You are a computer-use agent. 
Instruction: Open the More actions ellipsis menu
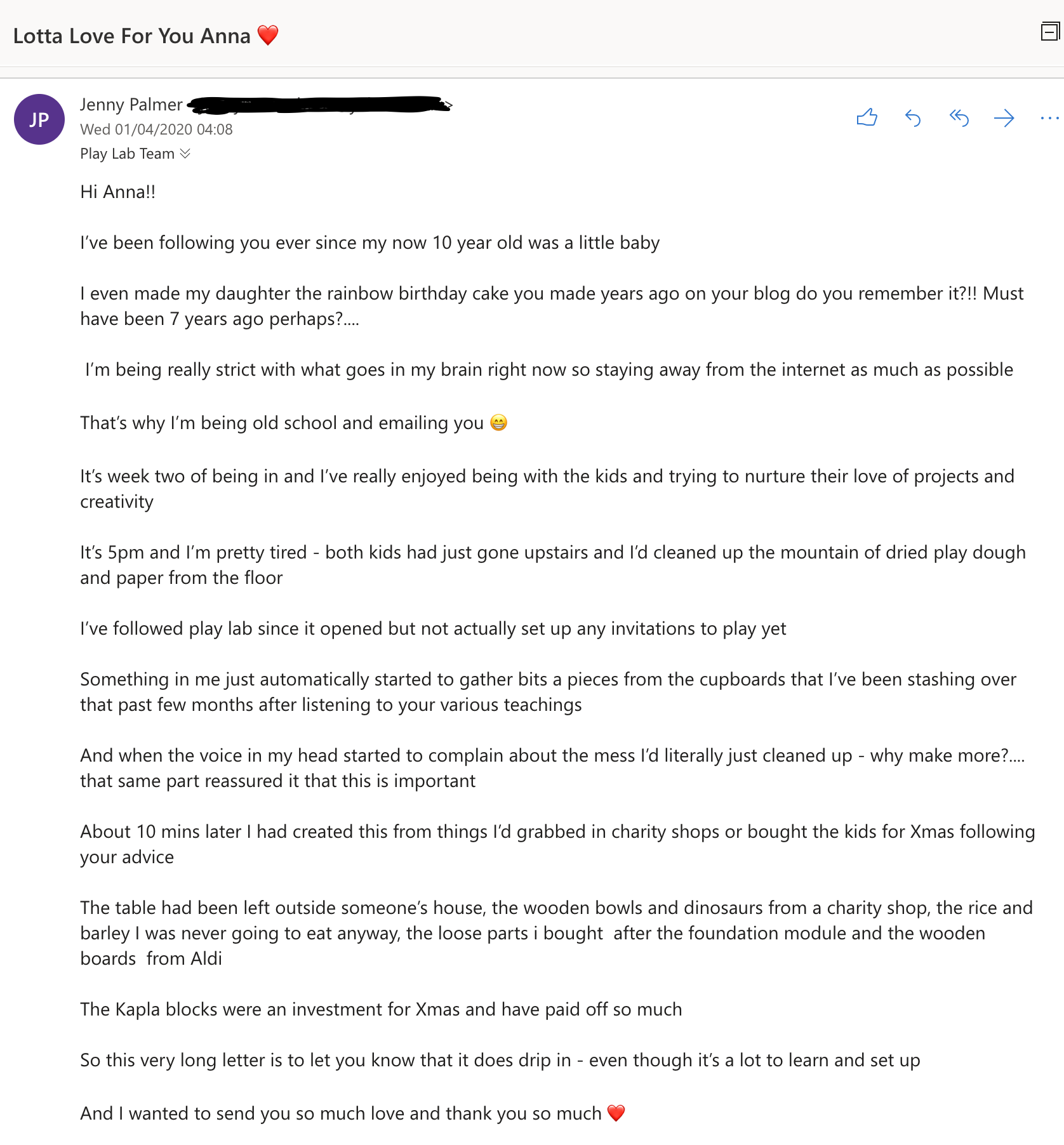click(x=1049, y=117)
